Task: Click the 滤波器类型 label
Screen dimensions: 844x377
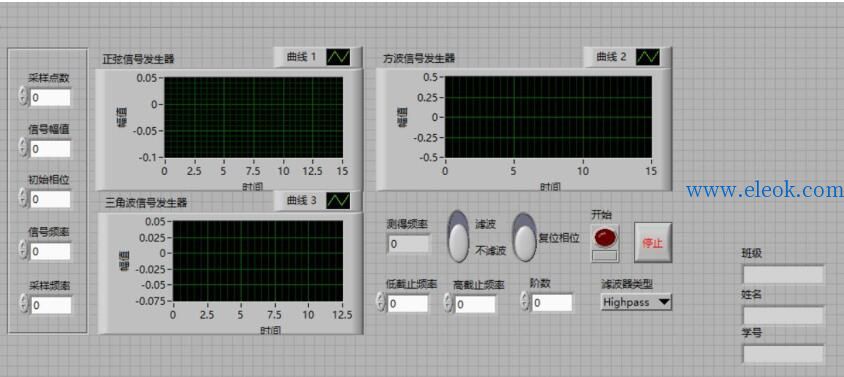Action: [627, 285]
